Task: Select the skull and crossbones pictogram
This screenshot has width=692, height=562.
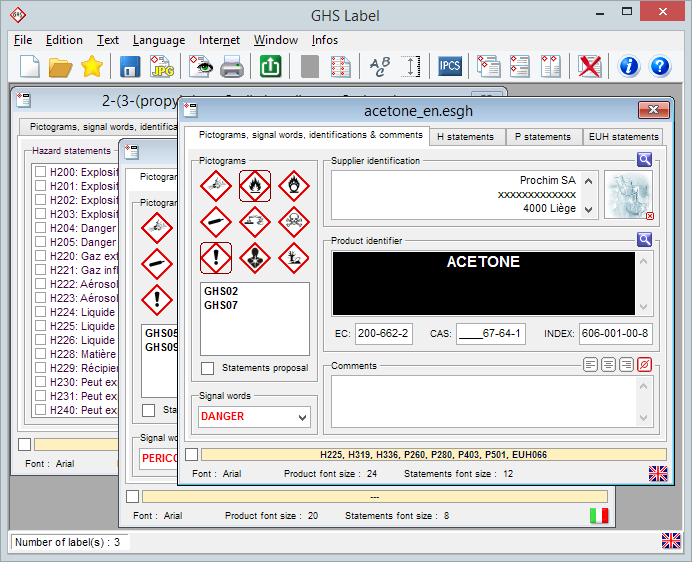Action: (x=294, y=222)
